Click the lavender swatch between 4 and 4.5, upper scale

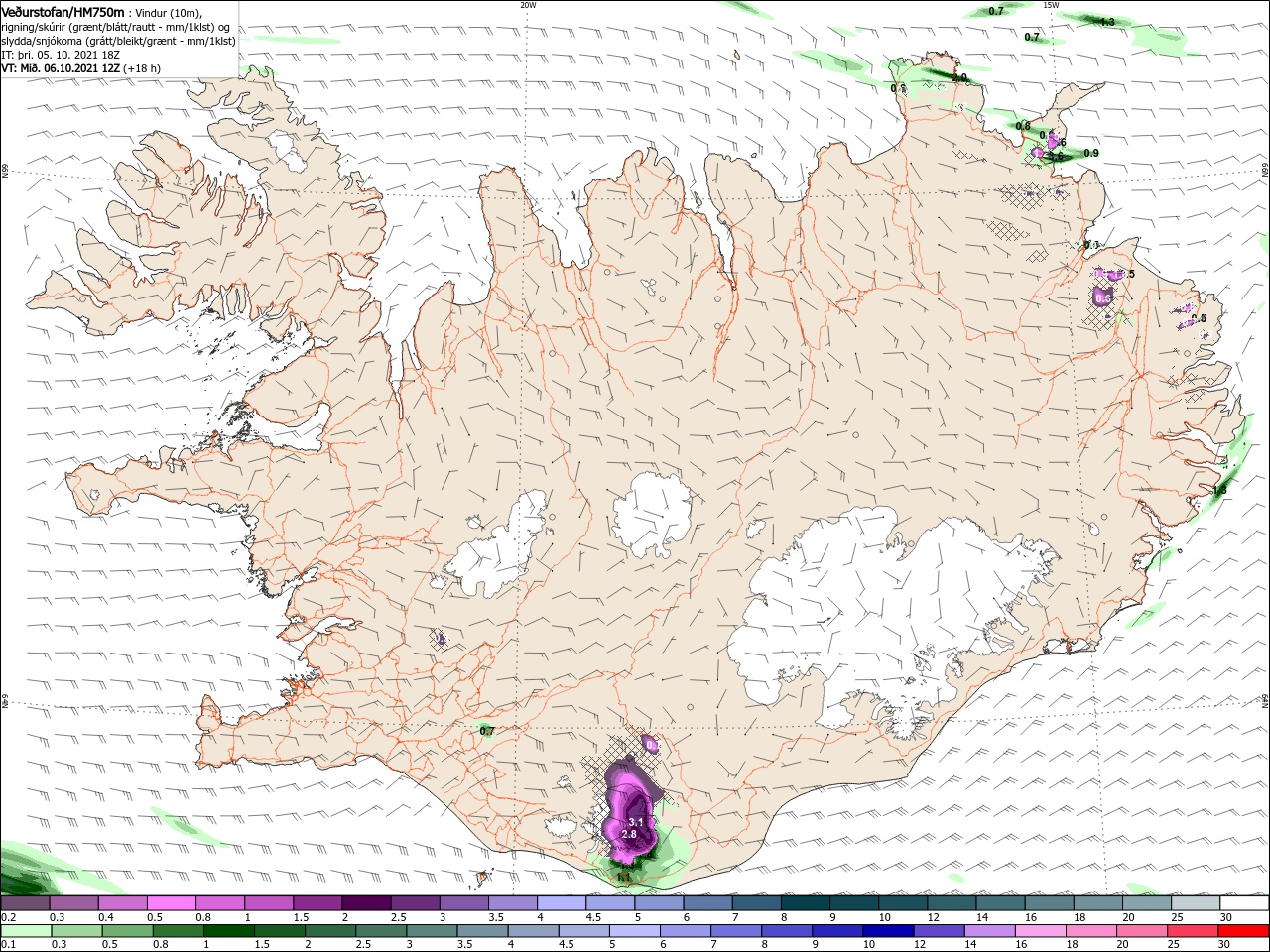(562, 903)
